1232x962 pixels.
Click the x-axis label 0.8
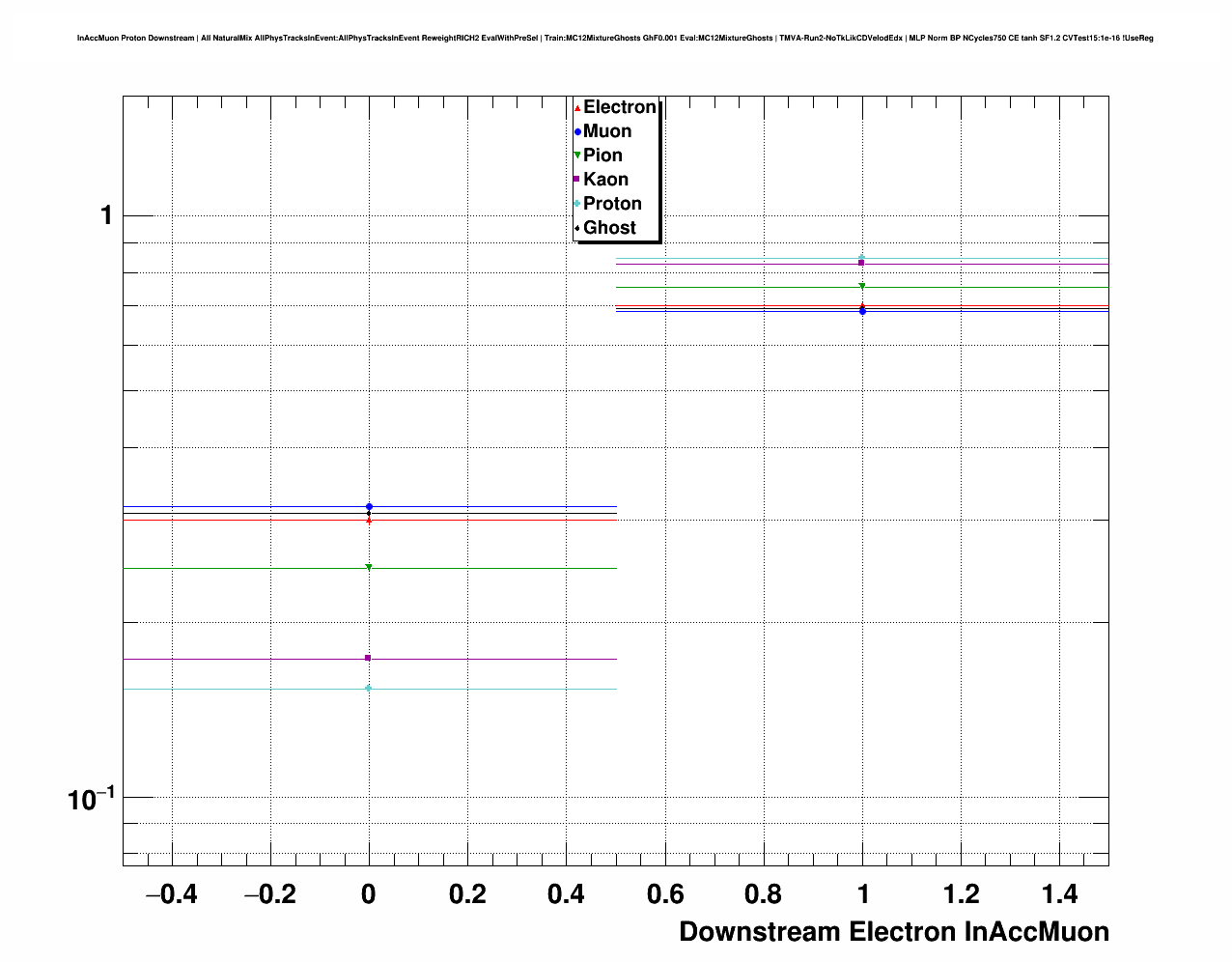[764, 894]
